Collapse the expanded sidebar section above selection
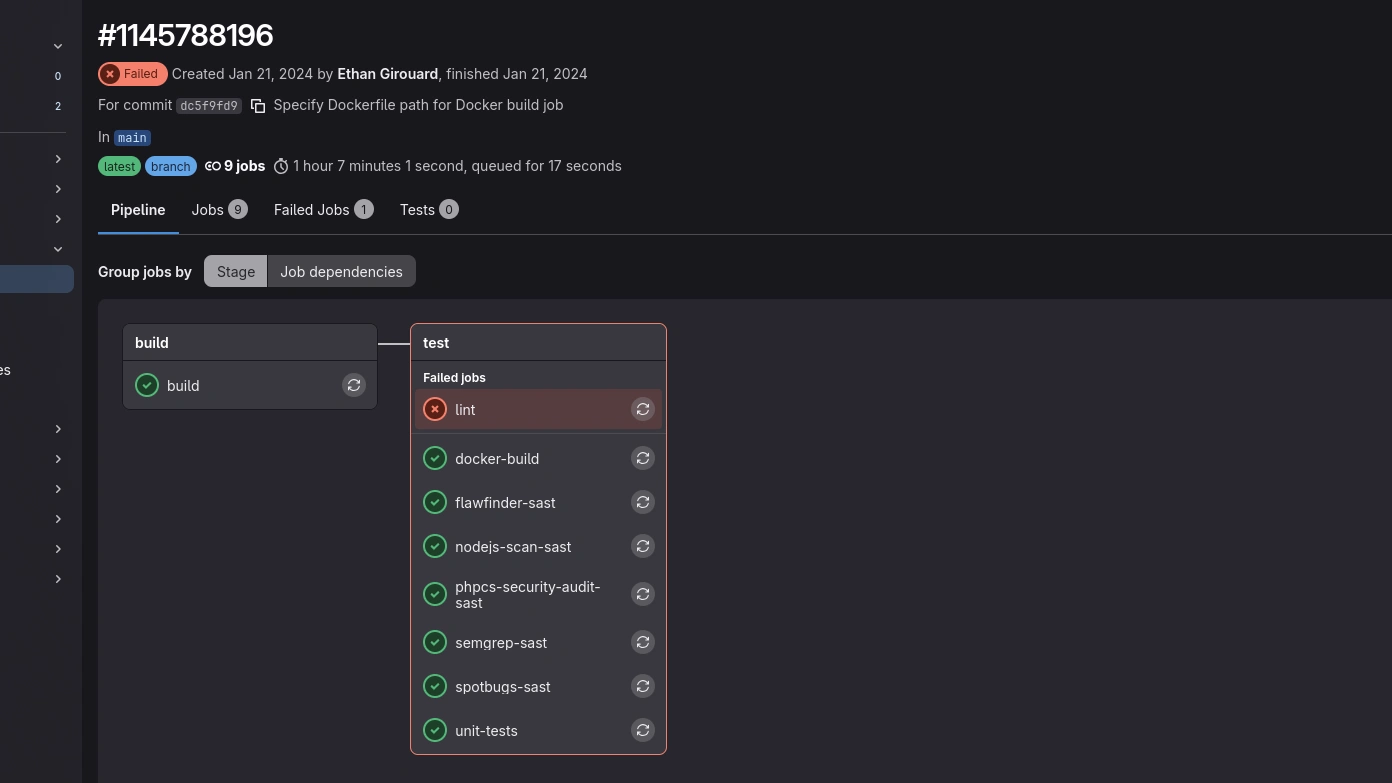 pyautogui.click(x=58, y=249)
